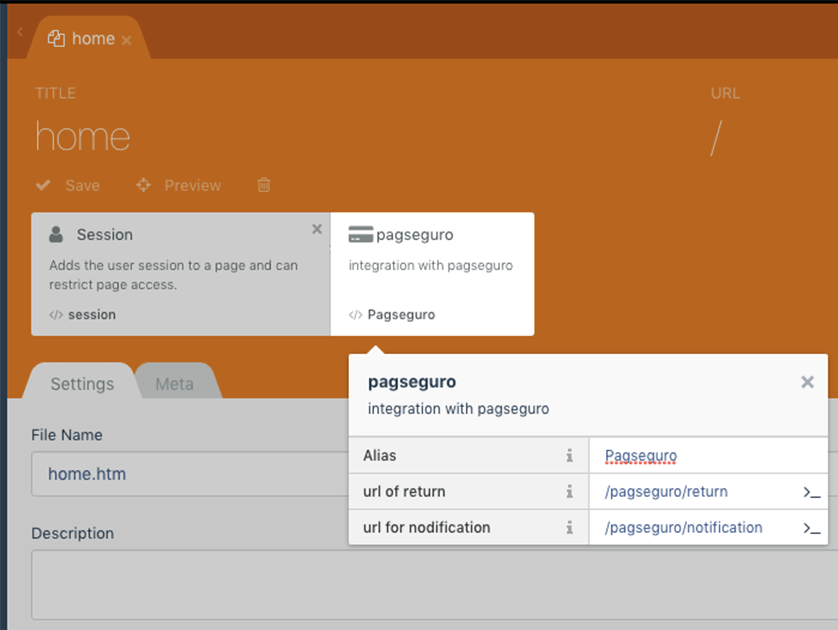The image size is (838, 630).
Task: Show info for url of return
Action: pos(570,491)
